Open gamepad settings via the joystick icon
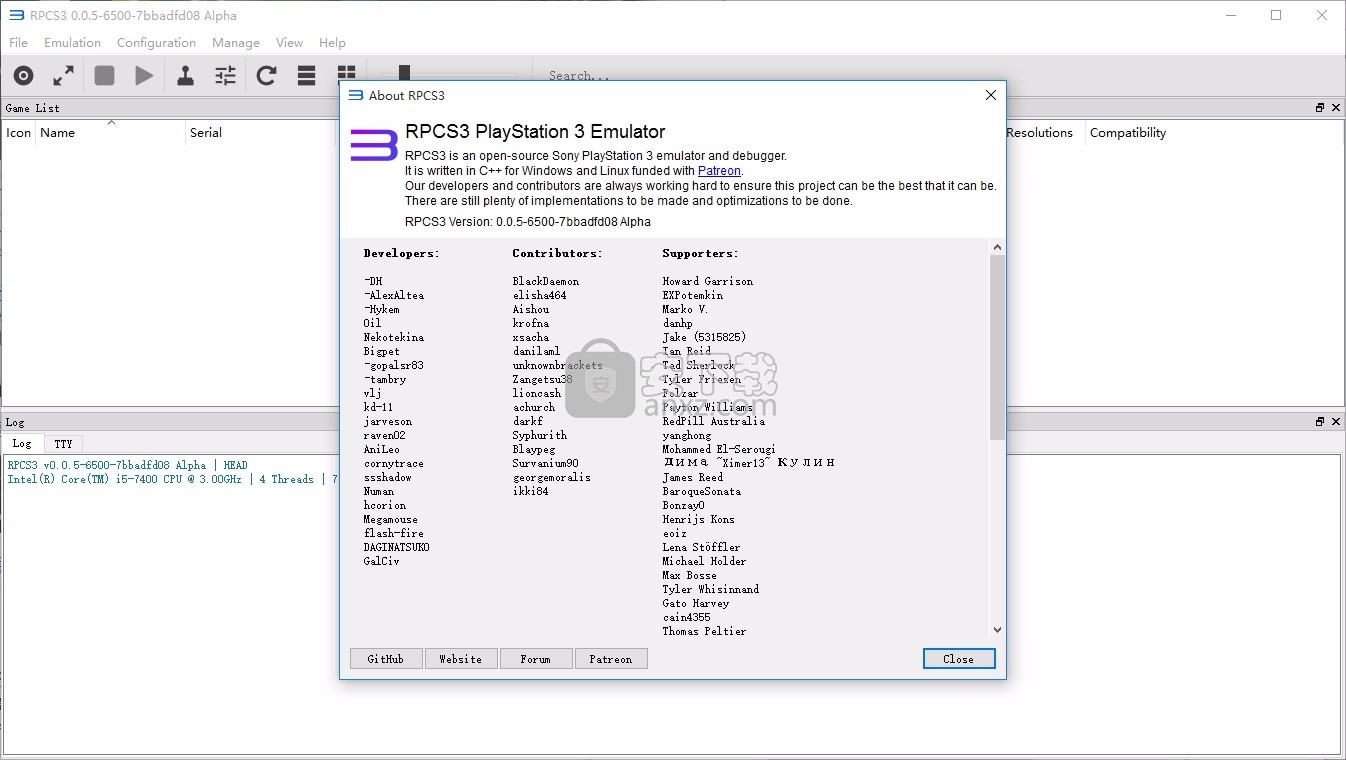 pyautogui.click(x=185, y=75)
